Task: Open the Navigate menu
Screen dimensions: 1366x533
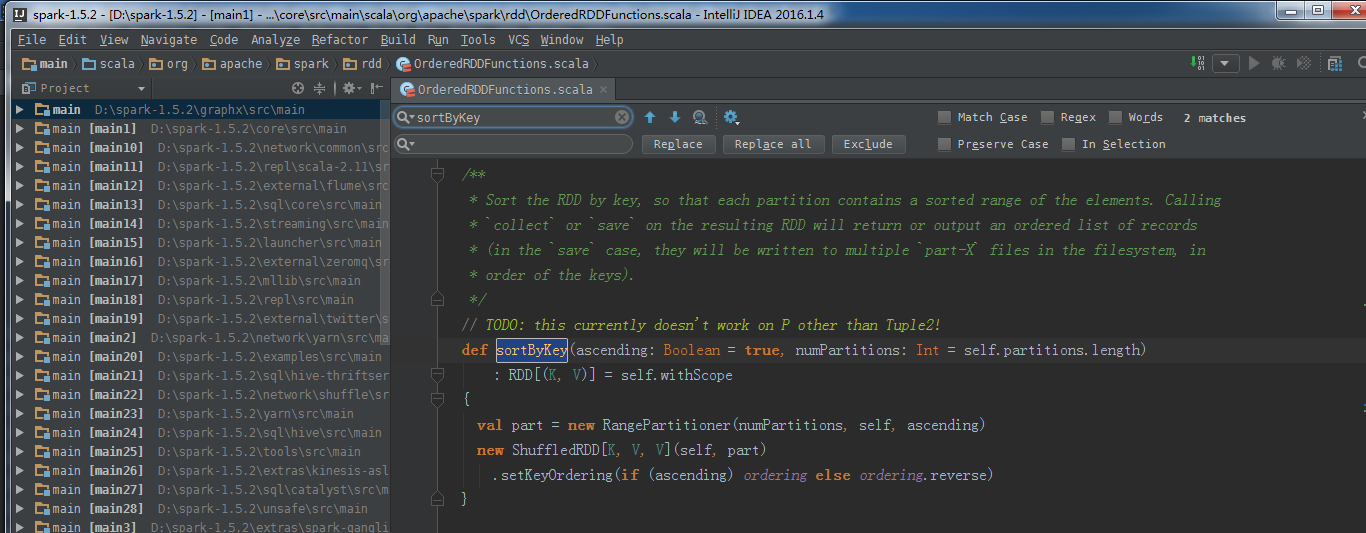Action: click(x=169, y=40)
